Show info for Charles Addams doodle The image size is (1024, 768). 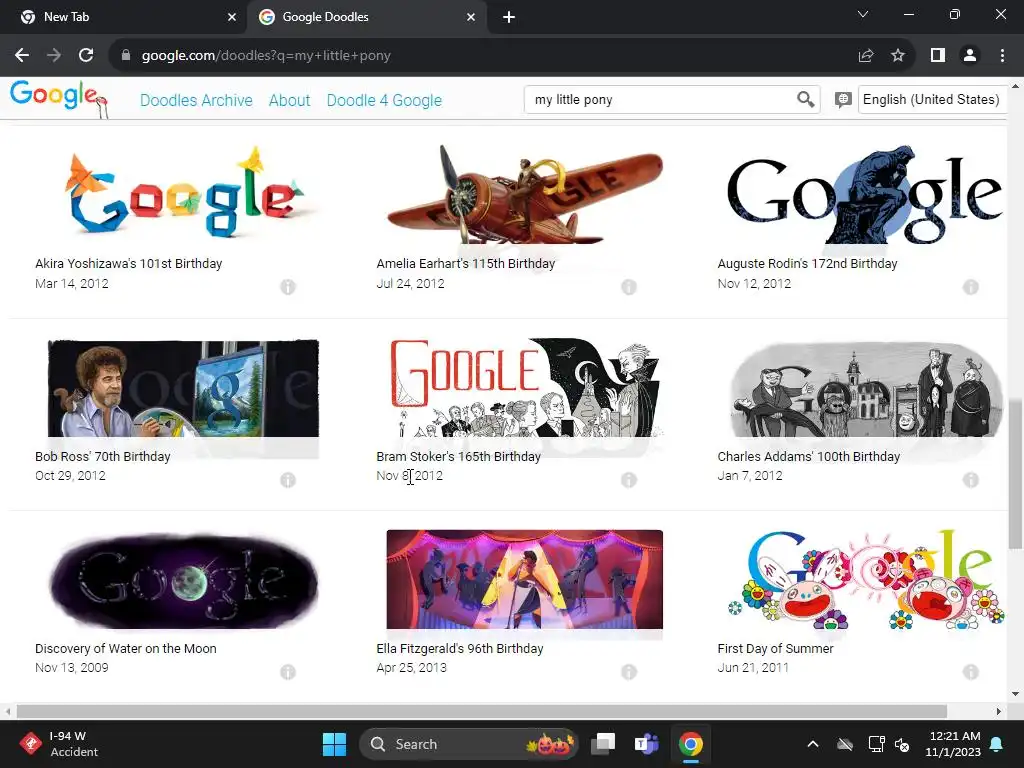[x=970, y=480]
